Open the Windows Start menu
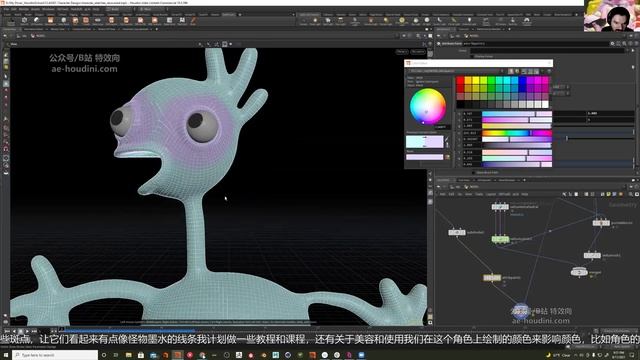 click(x=6, y=355)
